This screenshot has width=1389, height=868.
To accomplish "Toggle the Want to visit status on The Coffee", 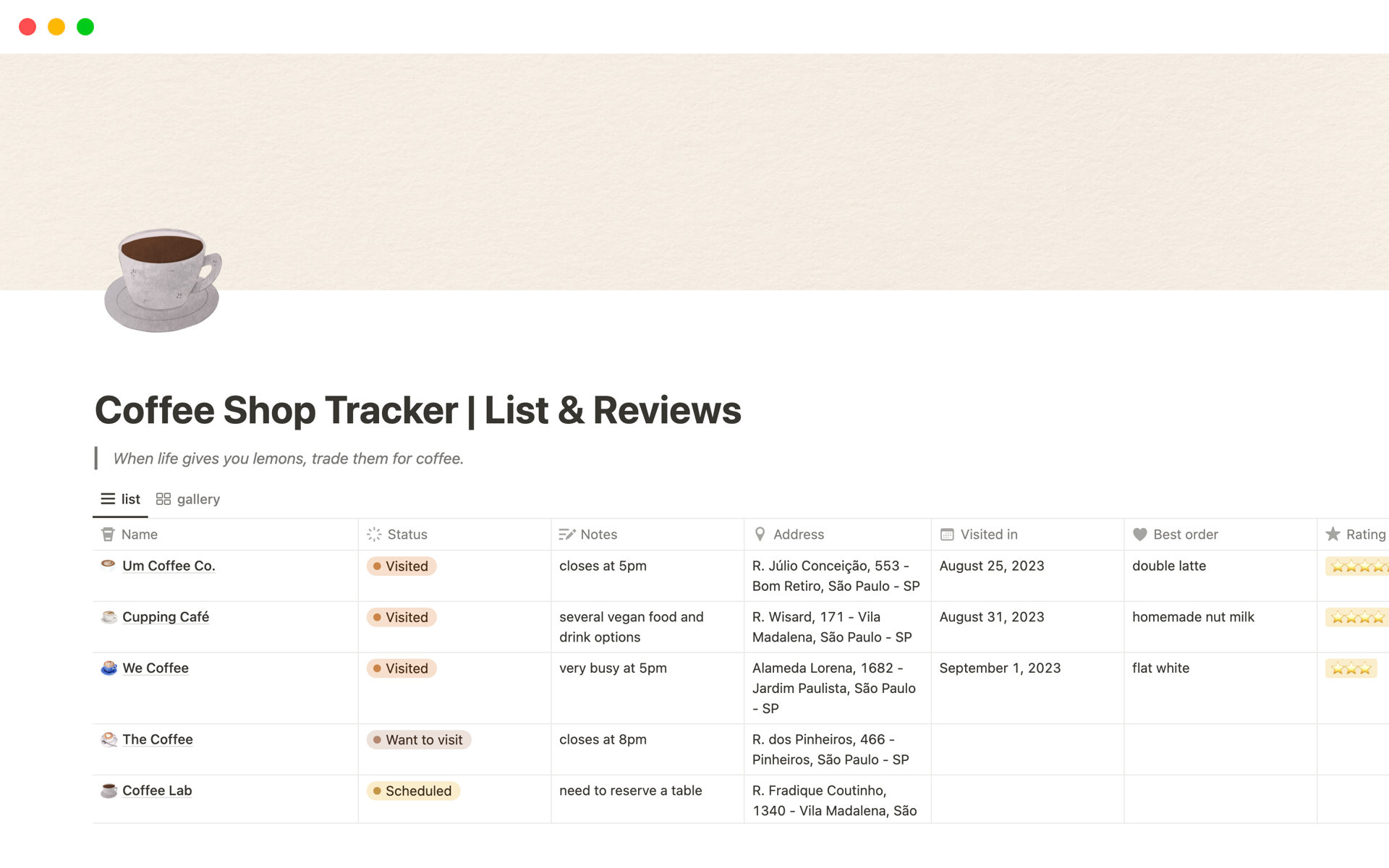I will [419, 739].
